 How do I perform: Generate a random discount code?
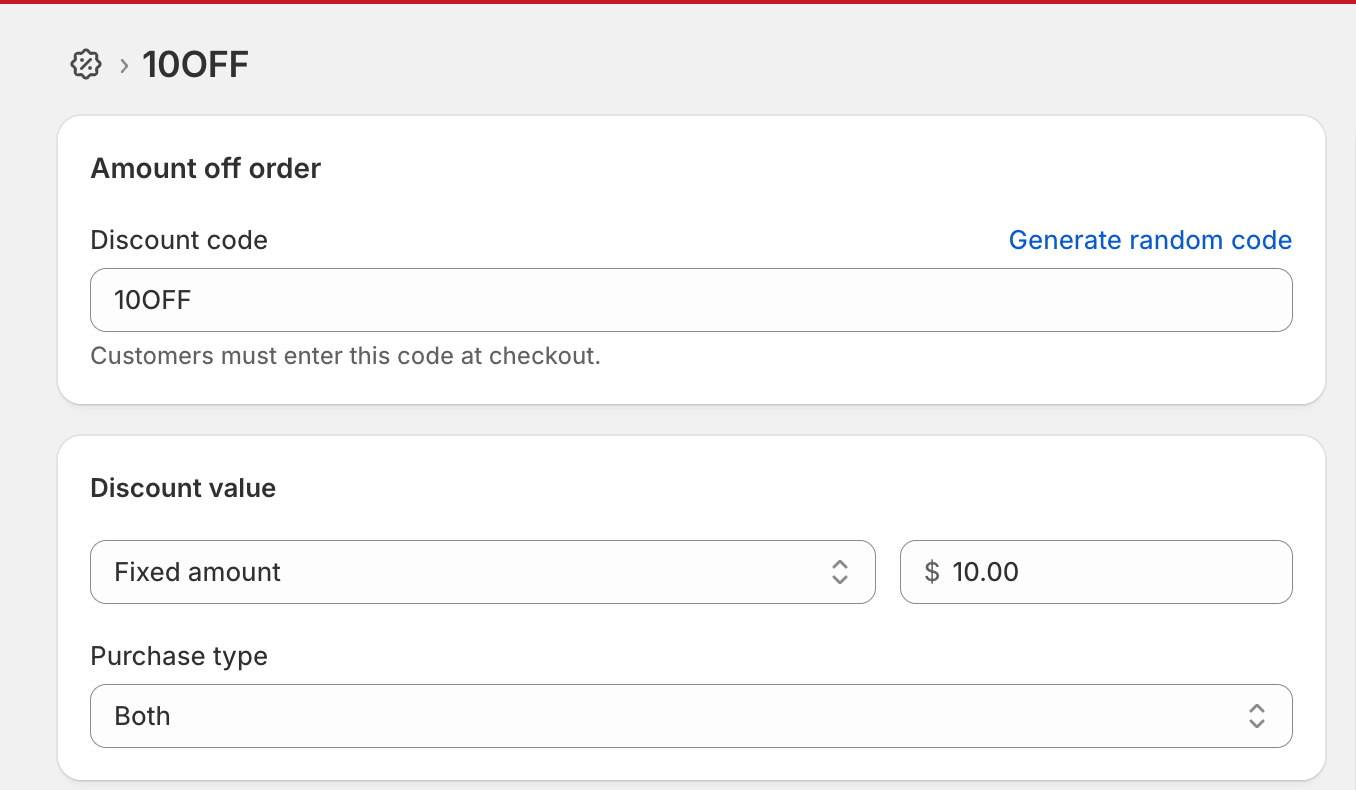click(1150, 240)
